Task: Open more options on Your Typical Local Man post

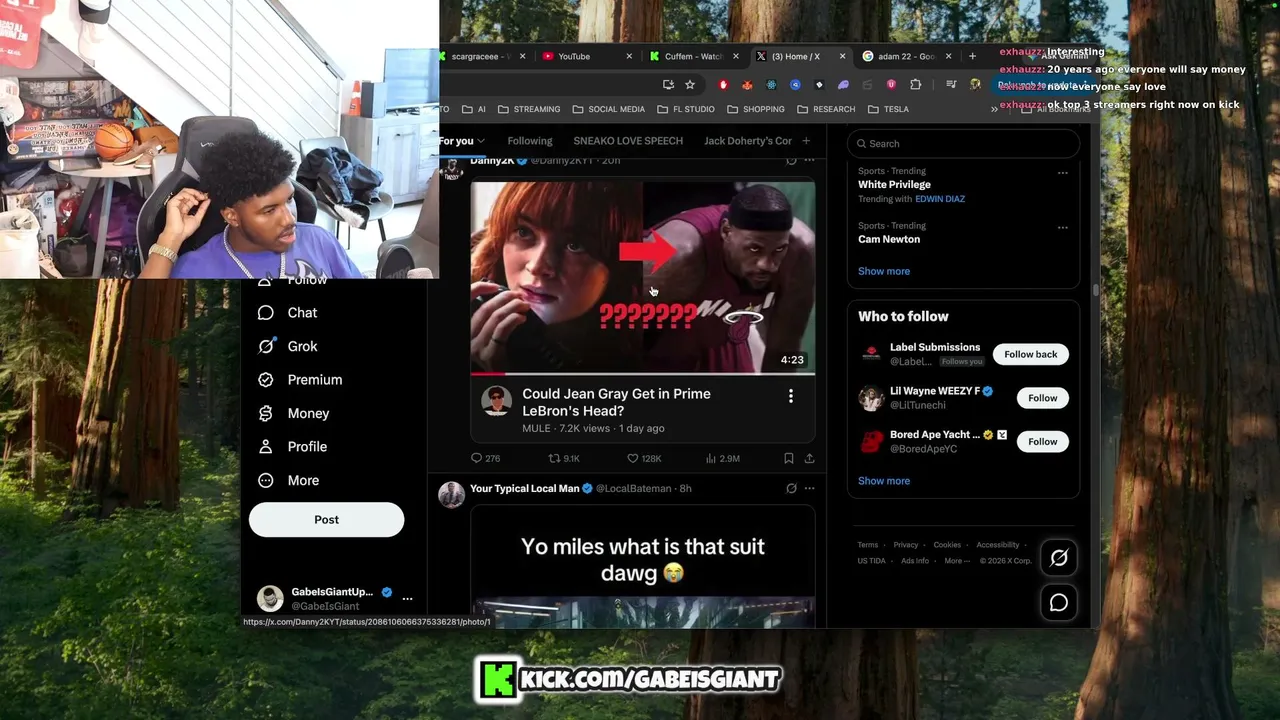Action: (809, 488)
